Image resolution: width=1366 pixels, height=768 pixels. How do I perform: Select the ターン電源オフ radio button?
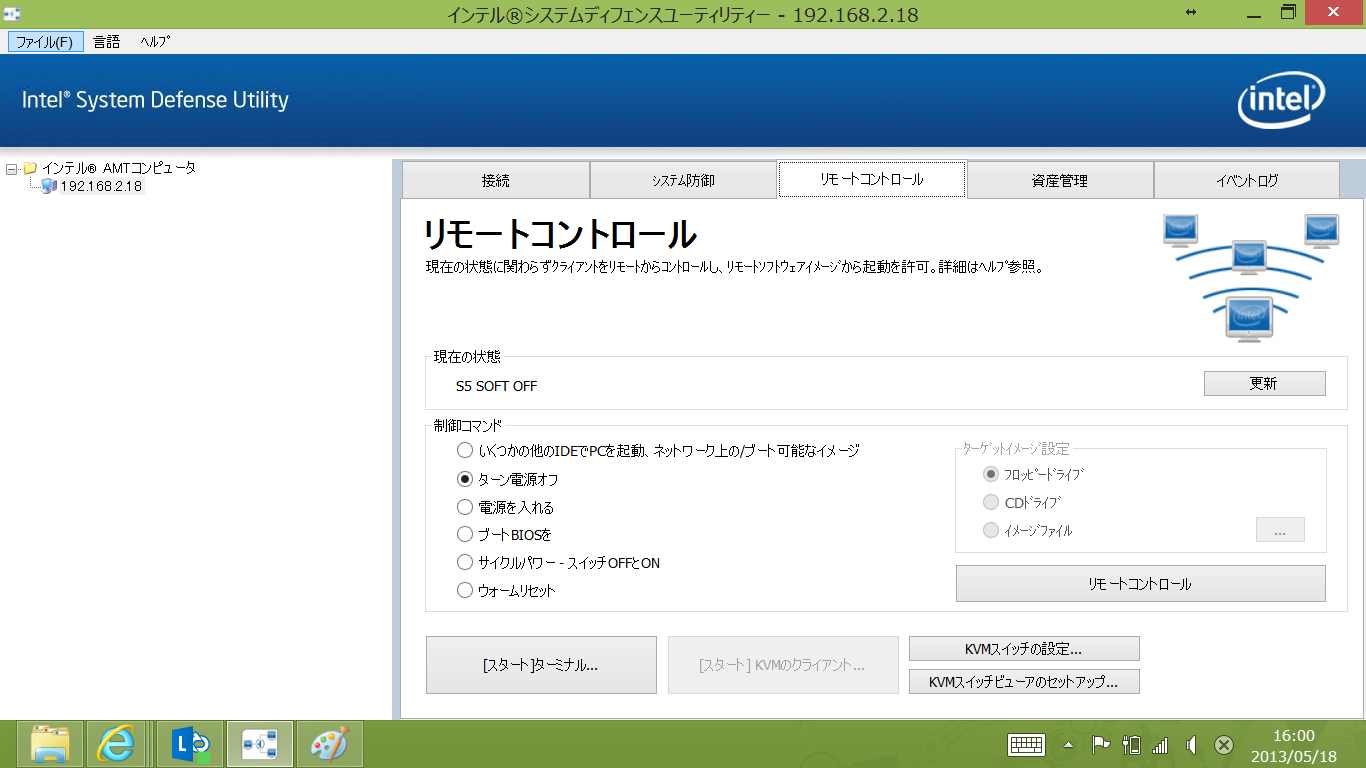(x=465, y=479)
